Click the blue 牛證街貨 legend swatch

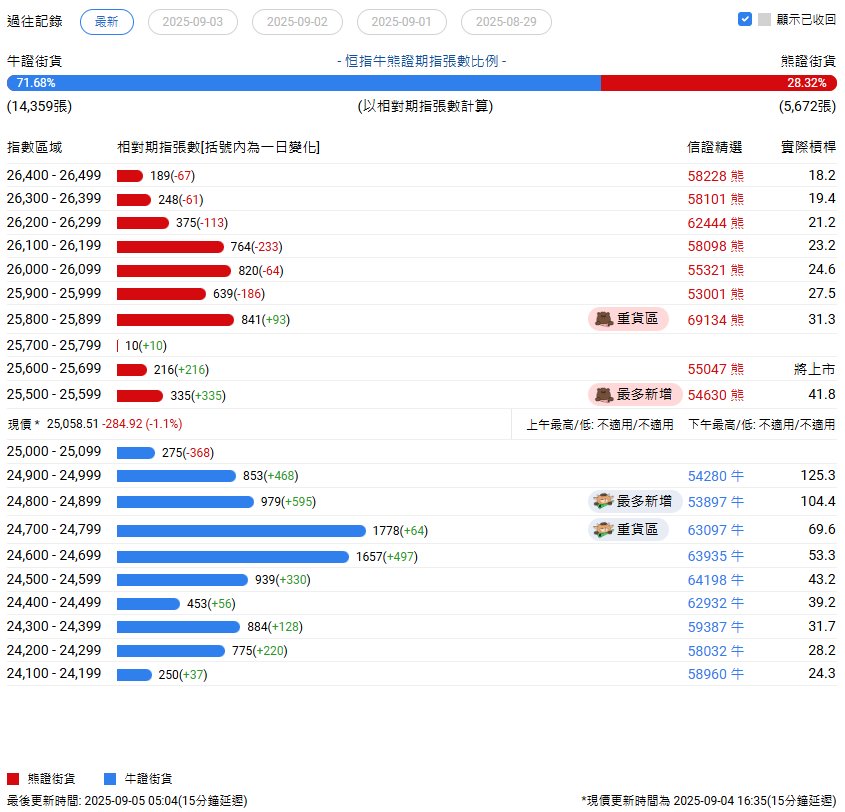(110, 779)
